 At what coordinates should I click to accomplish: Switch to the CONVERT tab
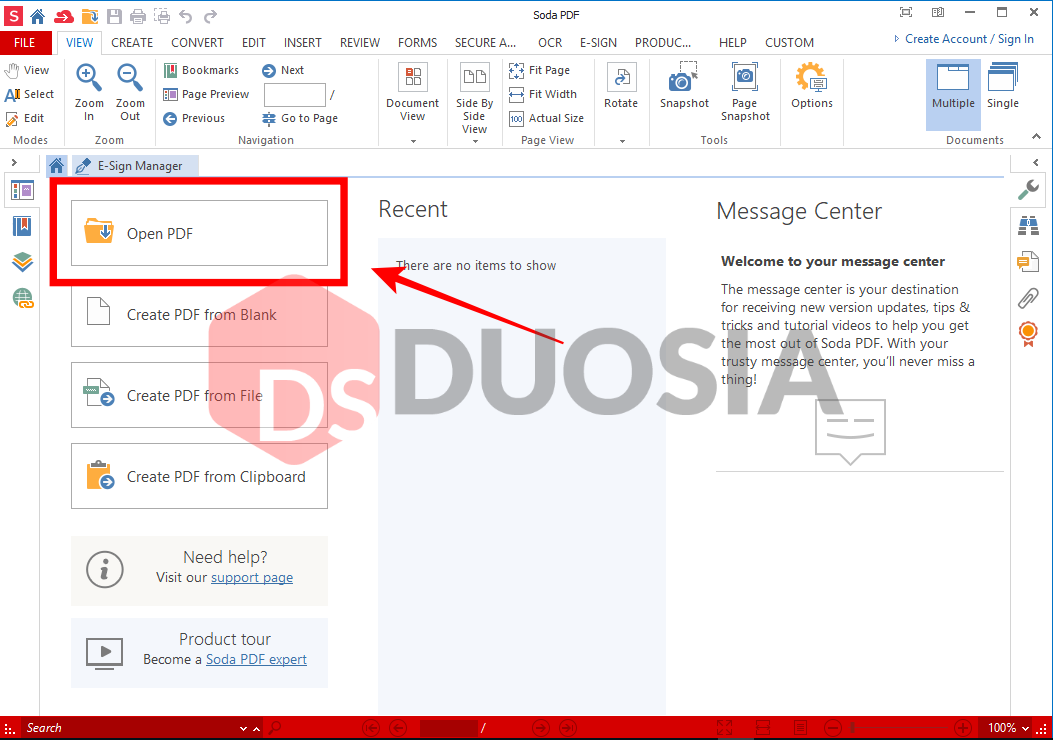(197, 42)
